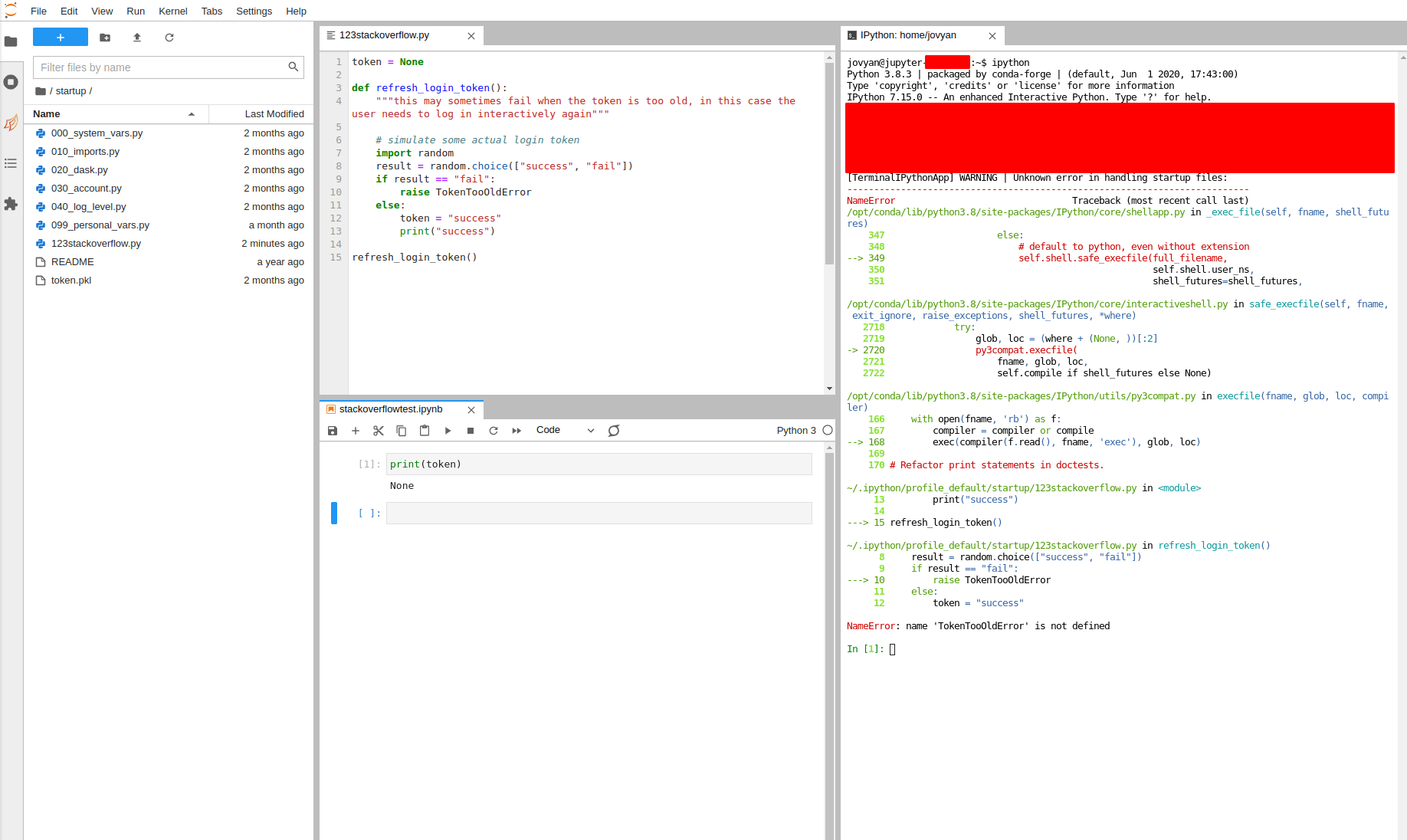Interrupt the kernel with the stop icon
Viewport: 1407px width, 840px height.
coord(471,431)
